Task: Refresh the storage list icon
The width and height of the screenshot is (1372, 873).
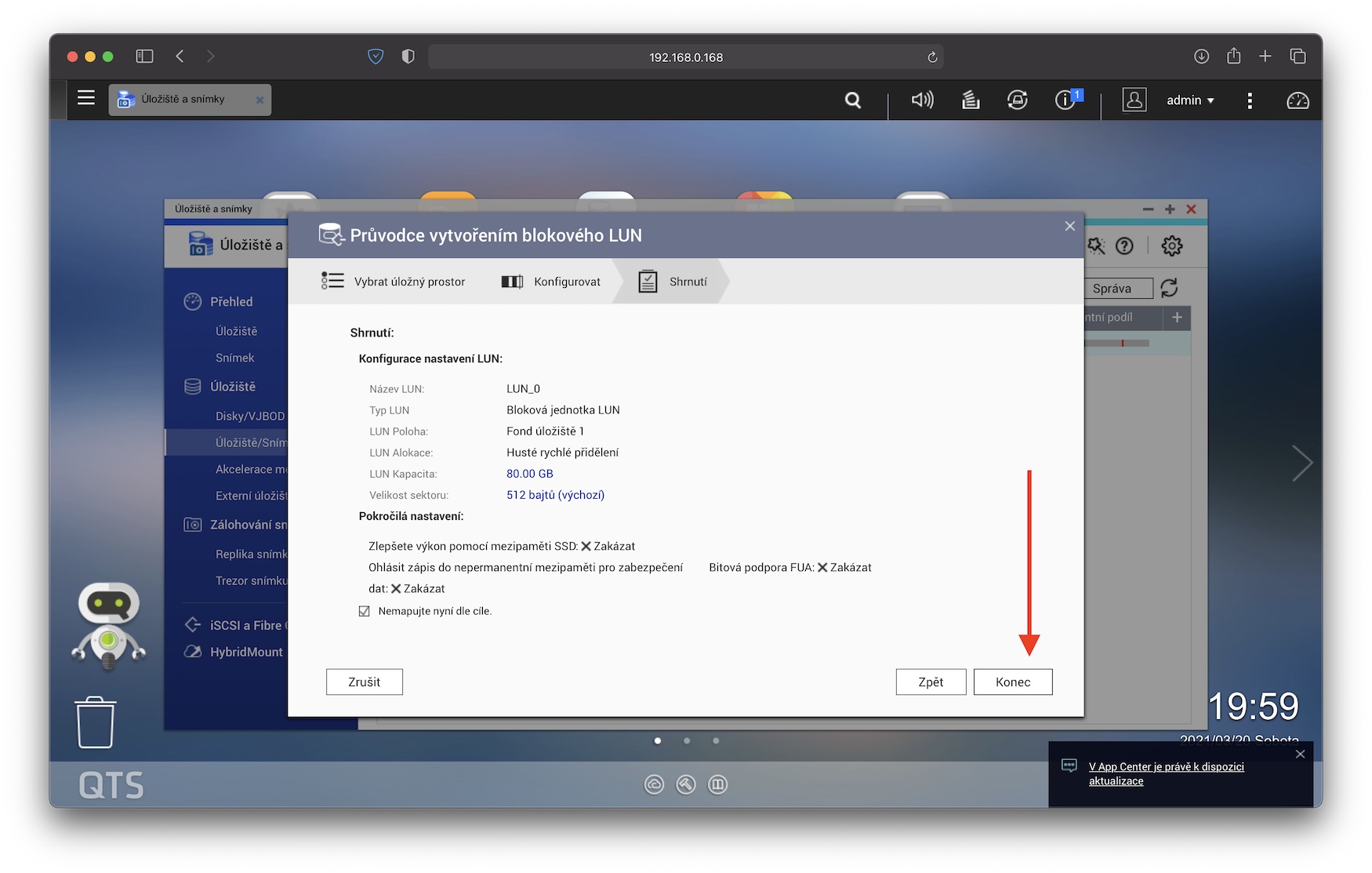Action: (1169, 288)
